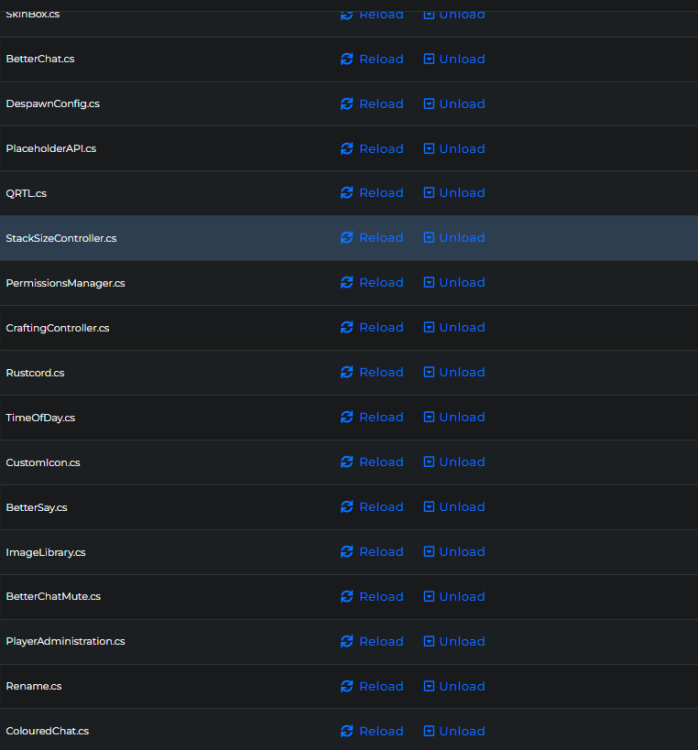This screenshot has width=698, height=750.
Task: Click the reload icon beside PlaceholderAPI.cs
Action: click(347, 149)
